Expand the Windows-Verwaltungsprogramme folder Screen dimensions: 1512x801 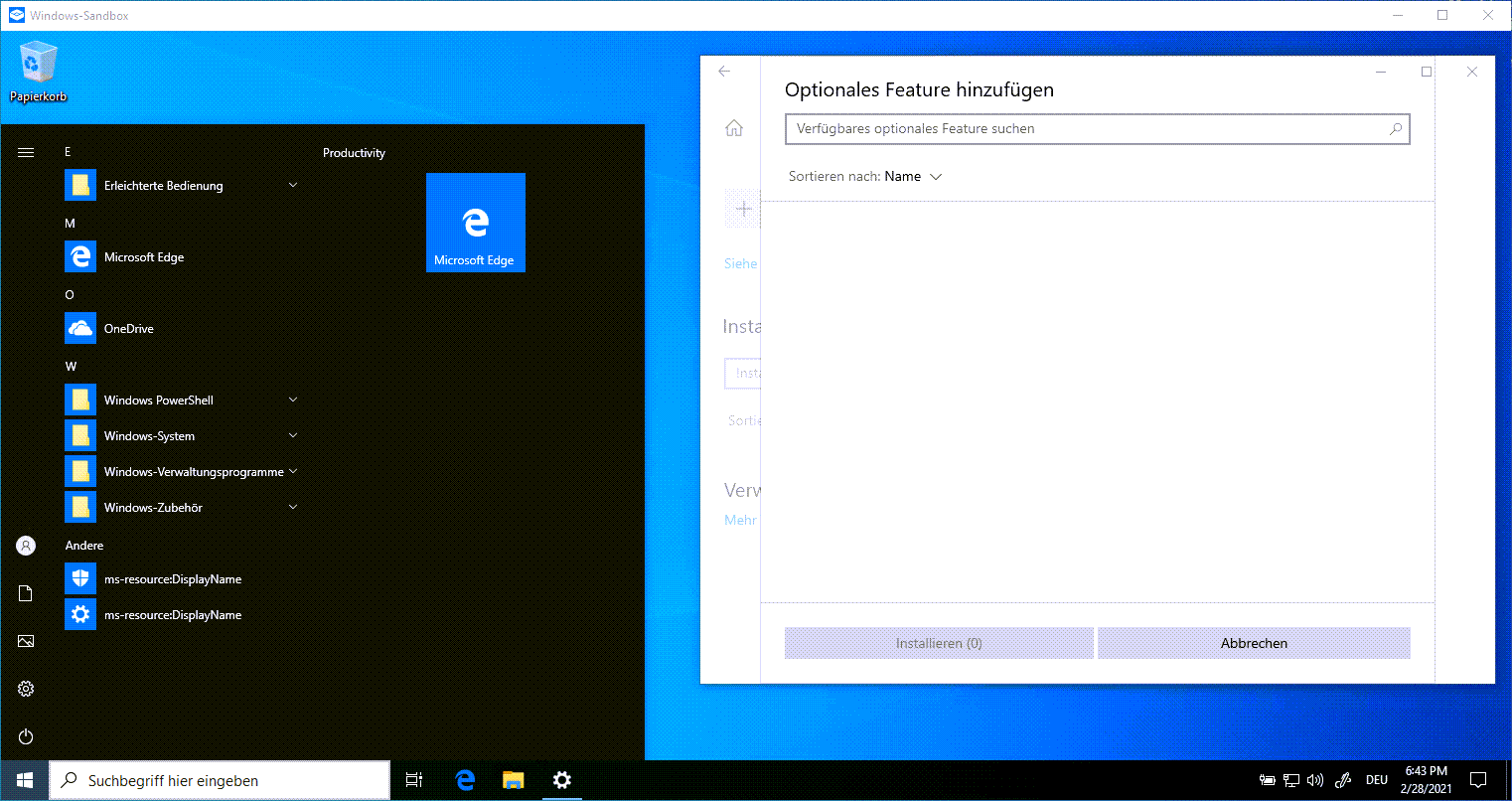coord(184,472)
